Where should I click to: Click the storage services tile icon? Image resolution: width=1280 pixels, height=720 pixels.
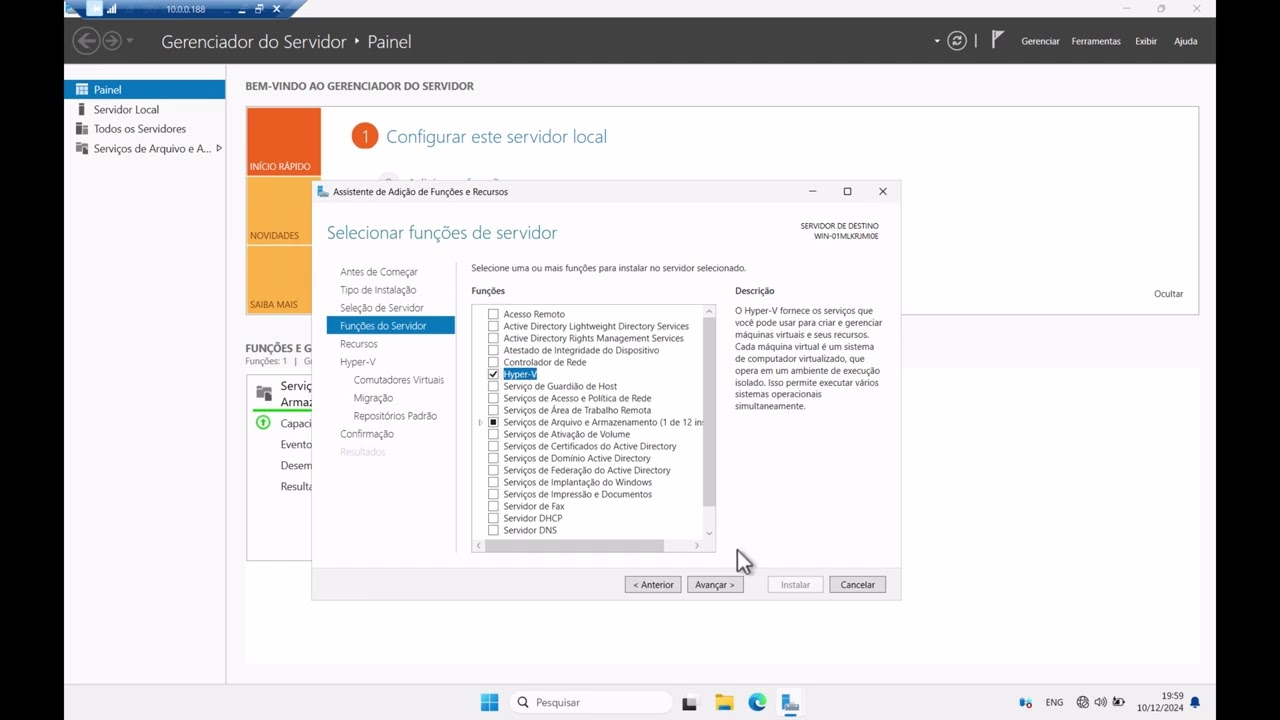(264, 393)
